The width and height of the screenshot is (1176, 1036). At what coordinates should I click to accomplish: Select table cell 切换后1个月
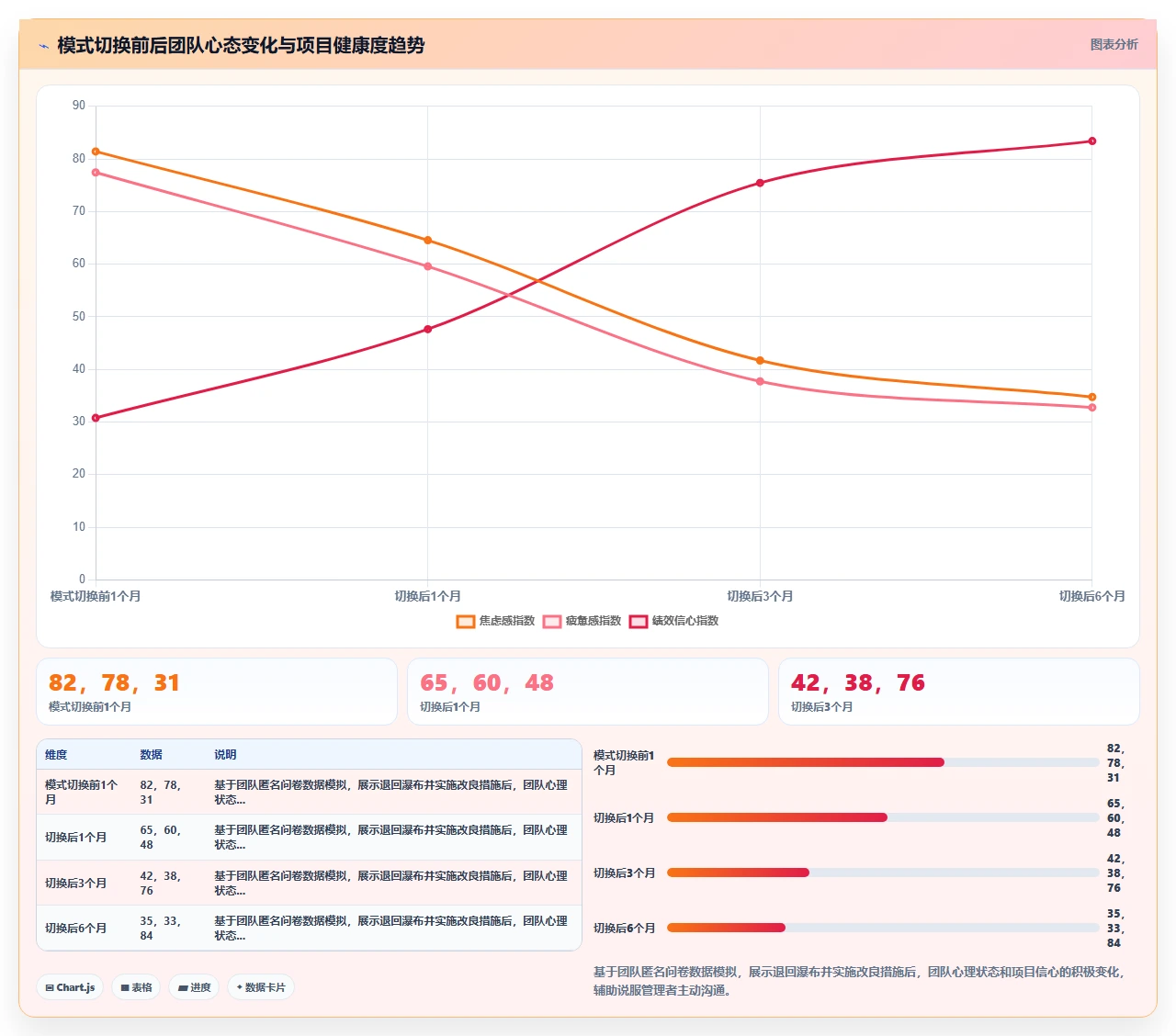click(83, 838)
